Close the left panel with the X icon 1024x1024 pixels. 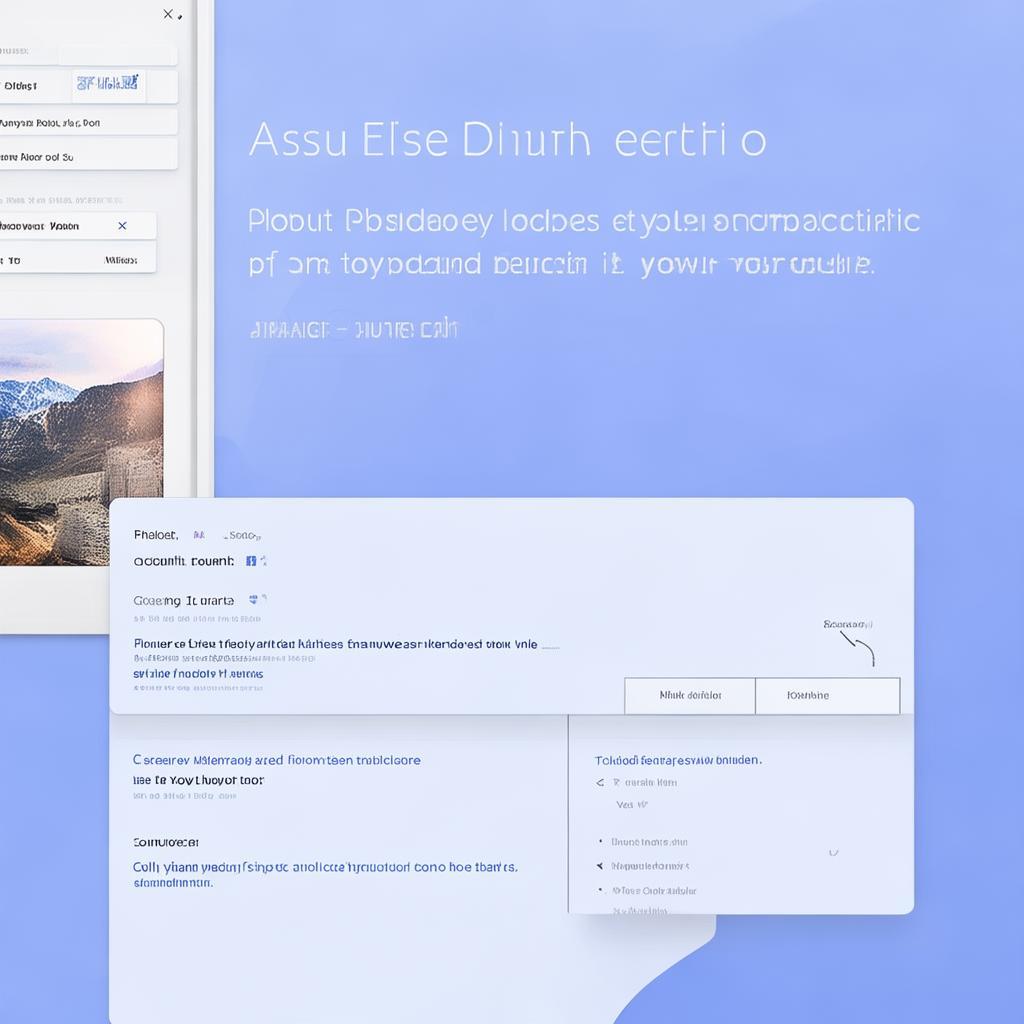[168, 14]
